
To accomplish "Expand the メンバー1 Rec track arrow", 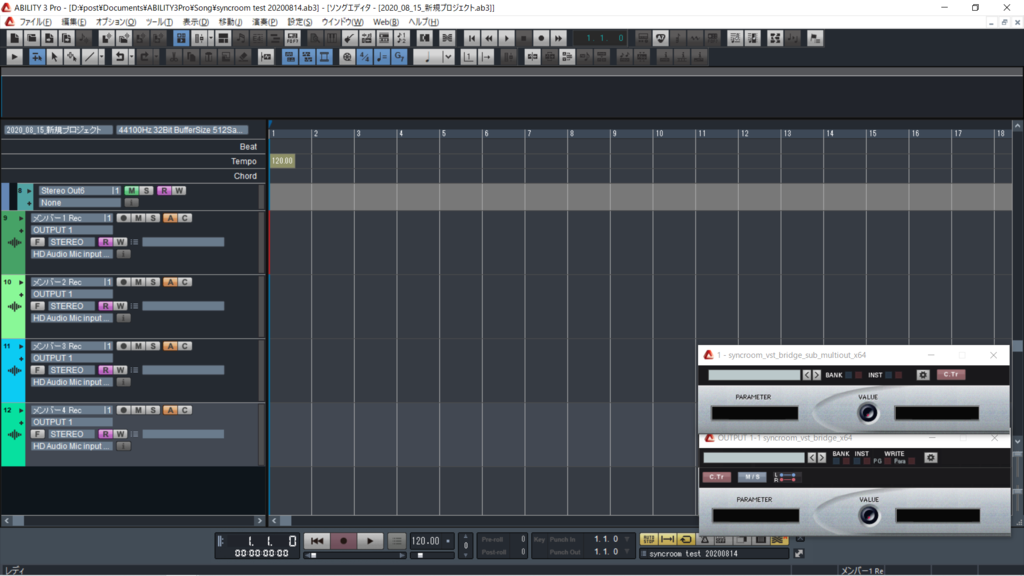I will click(21, 218).
